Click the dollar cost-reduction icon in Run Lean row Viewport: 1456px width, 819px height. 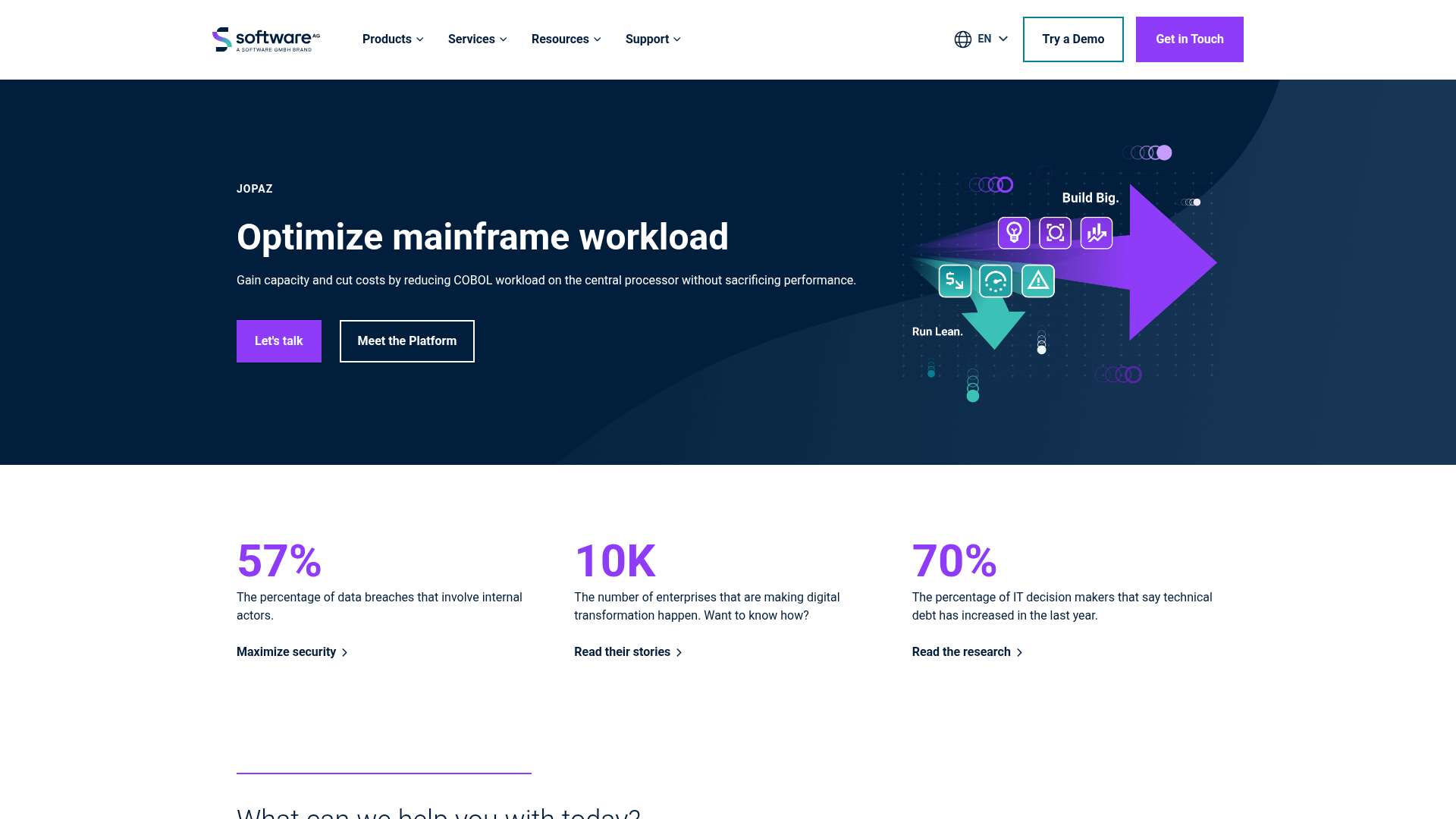(954, 281)
